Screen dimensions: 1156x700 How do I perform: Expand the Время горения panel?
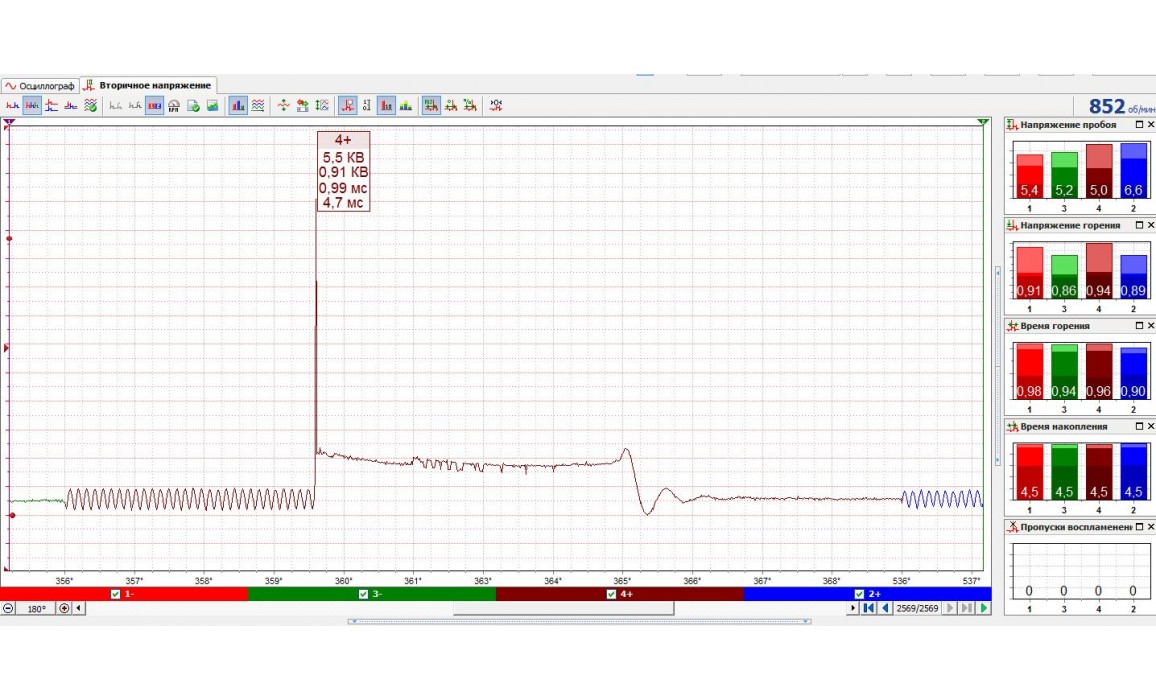[1139, 326]
